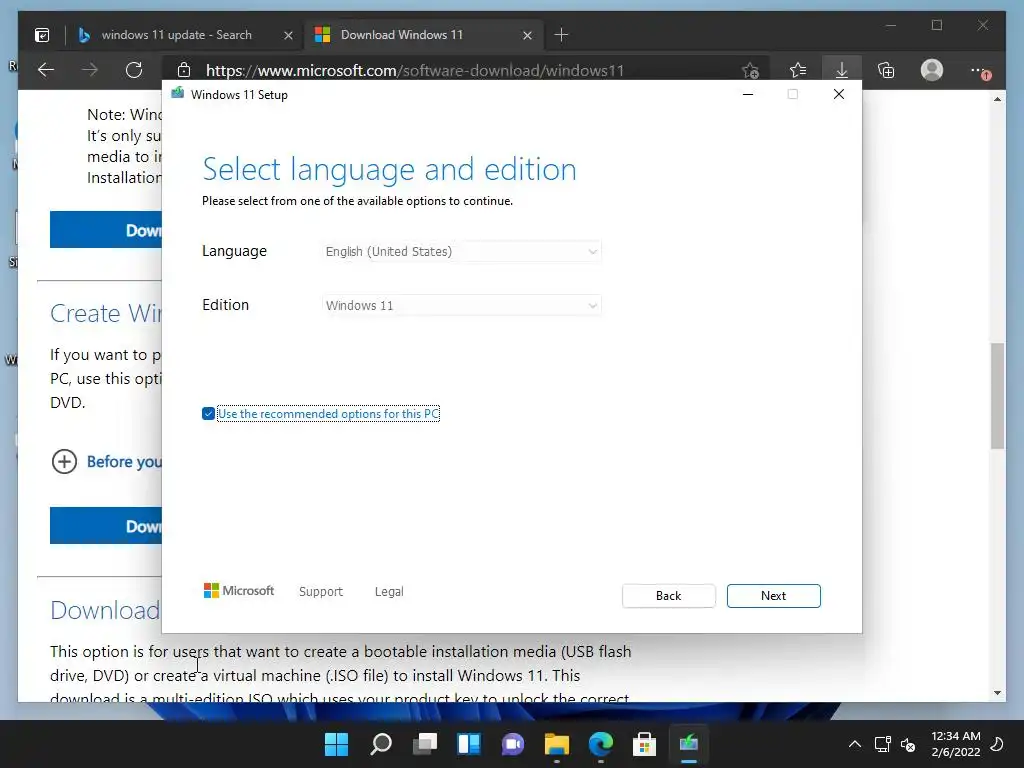Click the Back button in Setup
The height and width of the screenshot is (768, 1024).
point(668,596)
